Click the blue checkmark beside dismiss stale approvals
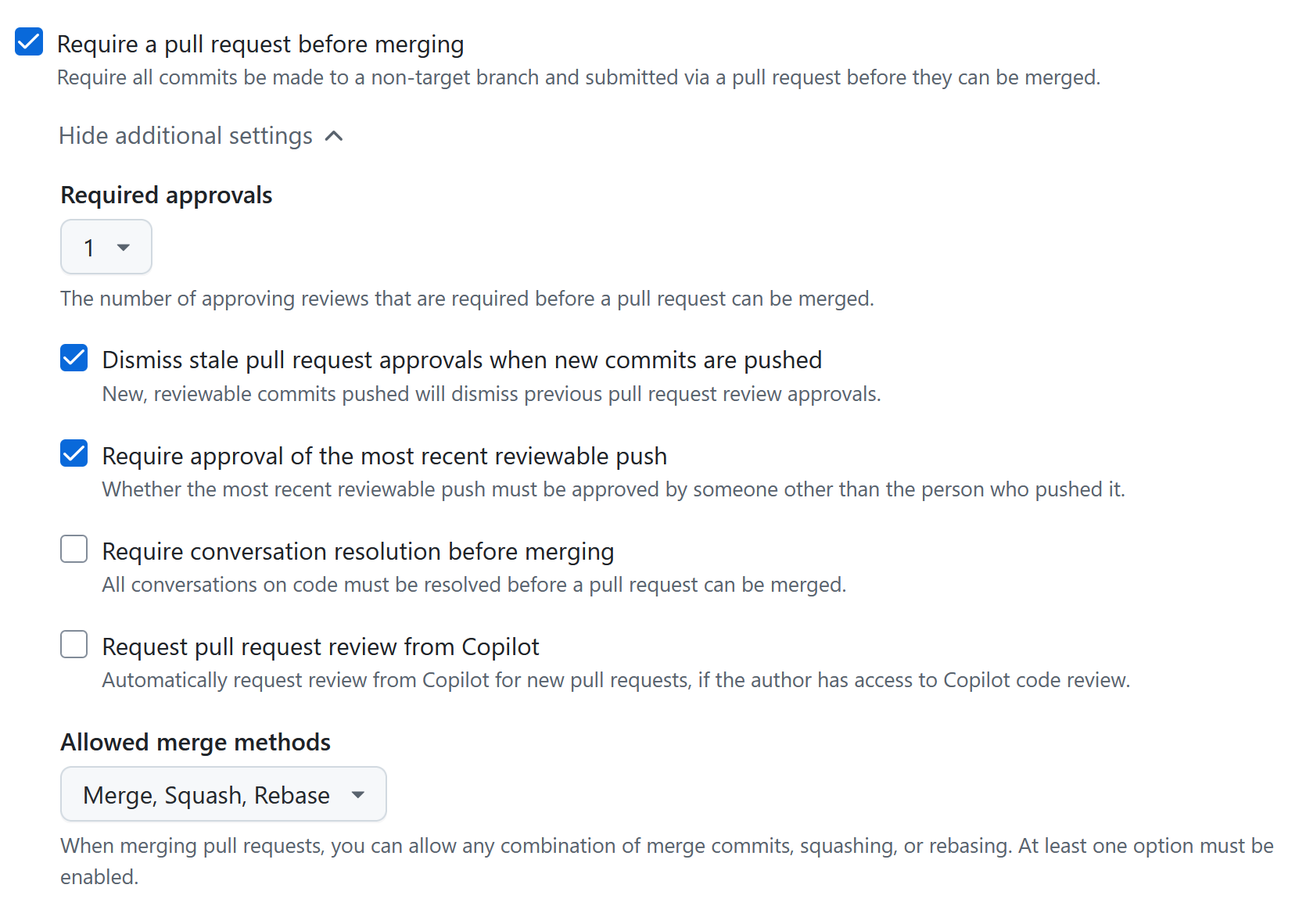This screenshot has height=924, width=1306. 74,358
